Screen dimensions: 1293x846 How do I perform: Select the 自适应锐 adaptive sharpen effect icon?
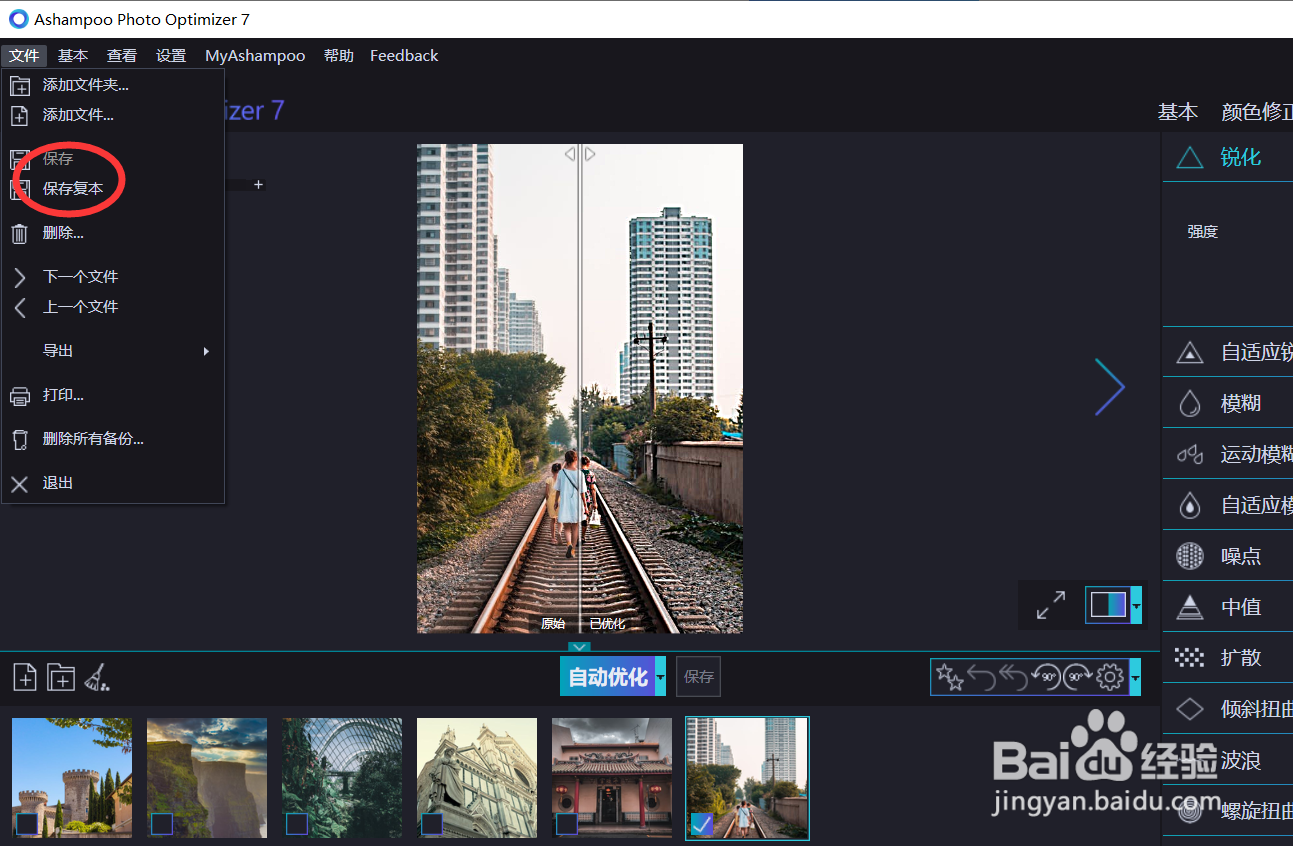(1189, 352)
